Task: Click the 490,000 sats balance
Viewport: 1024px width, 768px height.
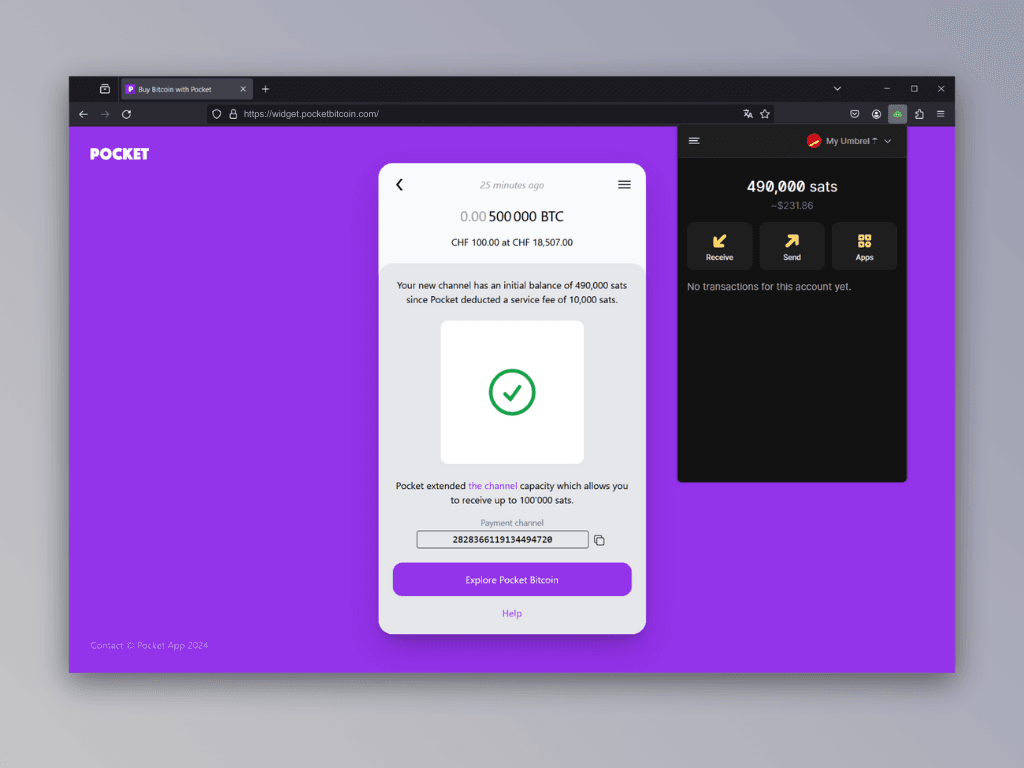Action: [x=792, y=187]
